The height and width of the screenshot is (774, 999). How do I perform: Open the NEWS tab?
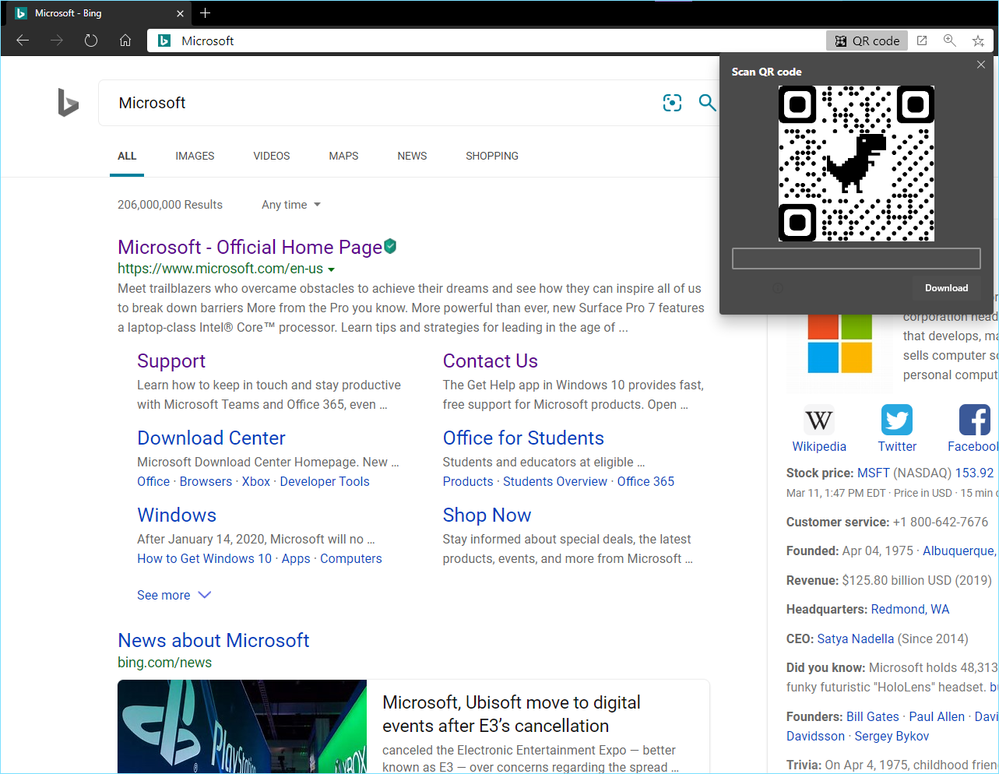point(412,156)
